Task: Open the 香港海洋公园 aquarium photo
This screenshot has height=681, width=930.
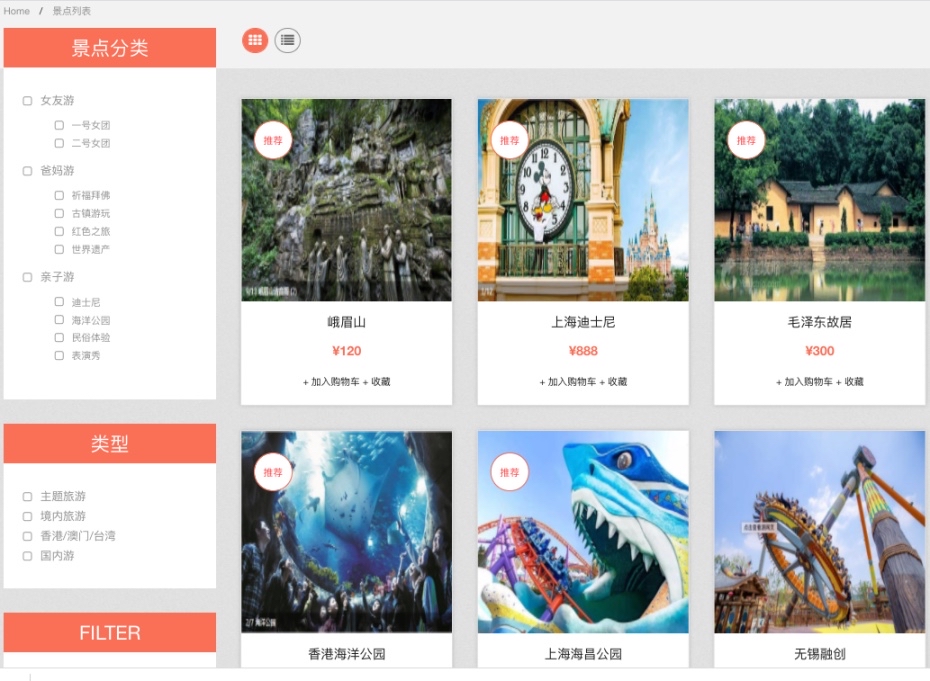Action: (x=346, y=532)
